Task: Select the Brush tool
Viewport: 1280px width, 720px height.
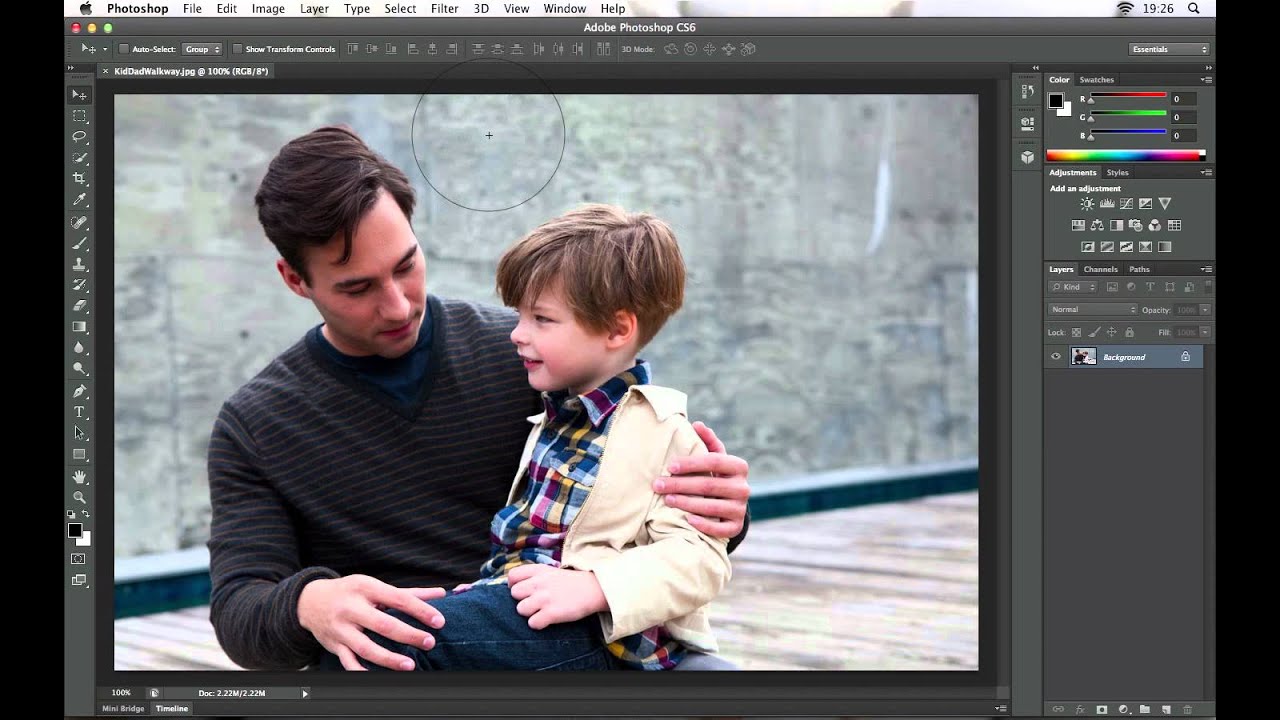Action: [x=79, y=243]
